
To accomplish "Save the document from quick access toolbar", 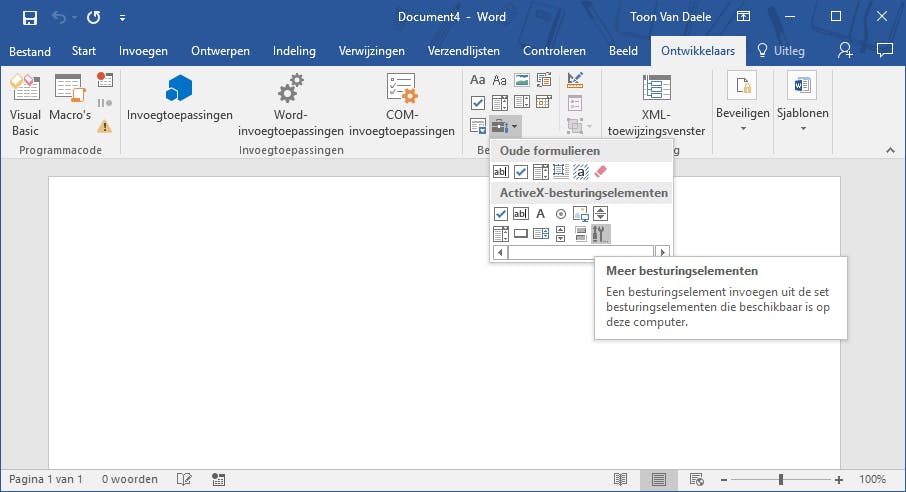I will [x=29, y=17].
